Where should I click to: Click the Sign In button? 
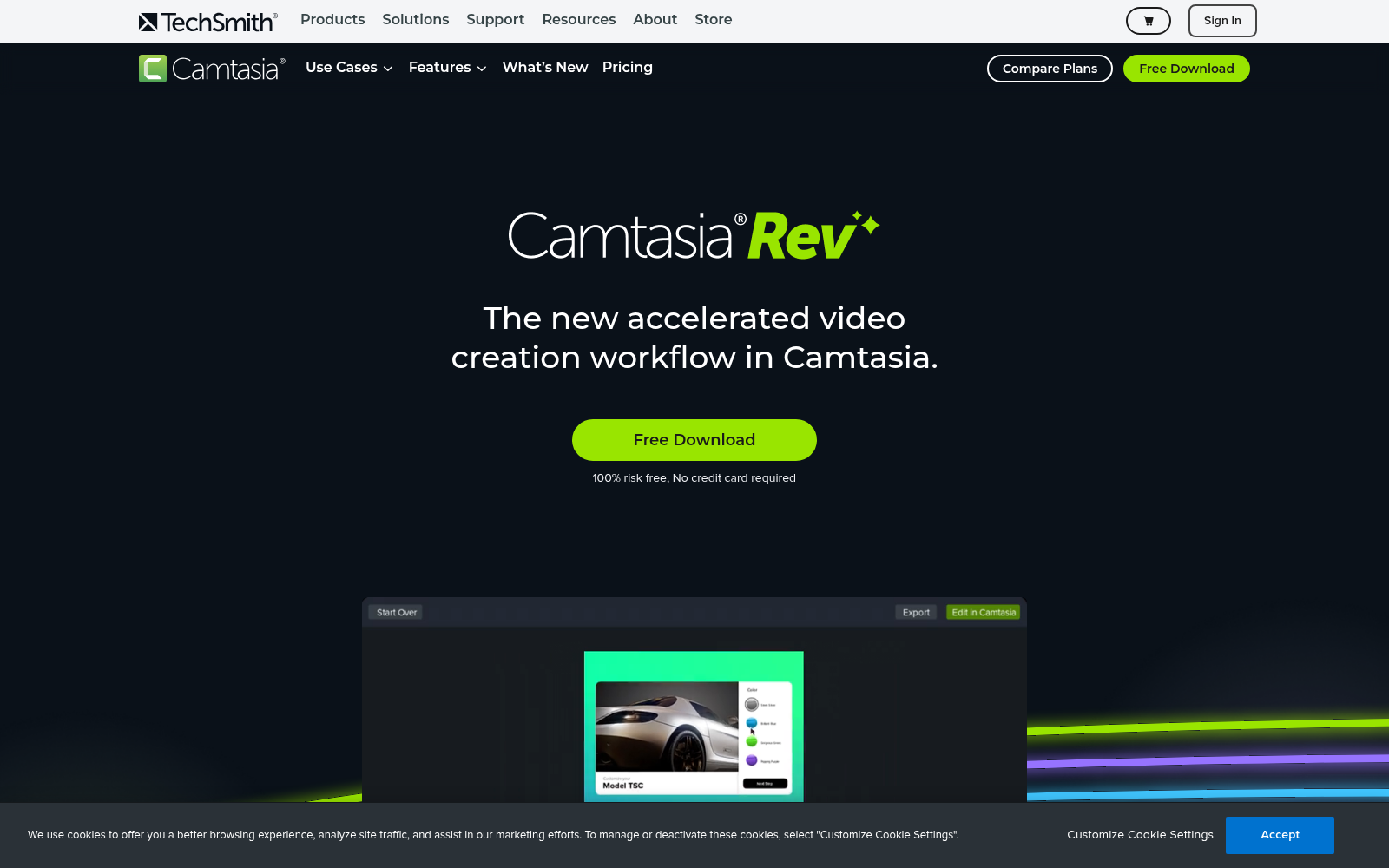click(1222, 21)
